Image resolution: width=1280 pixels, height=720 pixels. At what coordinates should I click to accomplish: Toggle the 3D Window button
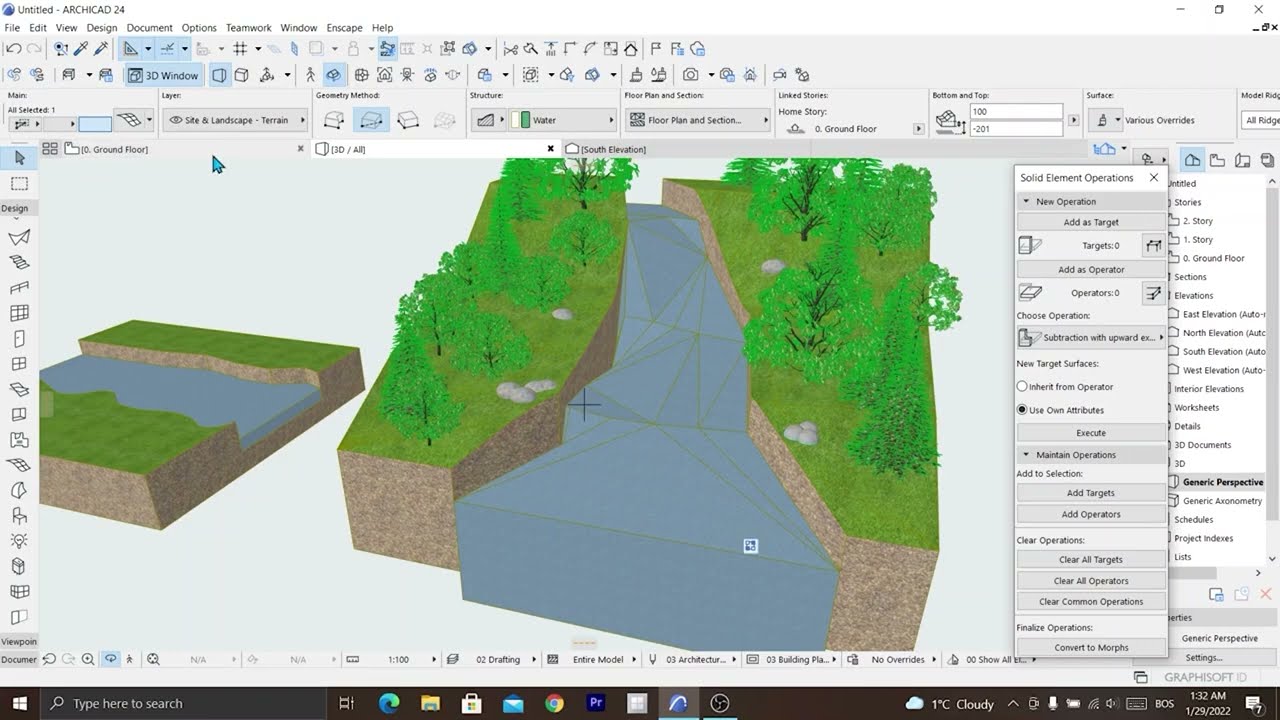click(x=163, y=75)
